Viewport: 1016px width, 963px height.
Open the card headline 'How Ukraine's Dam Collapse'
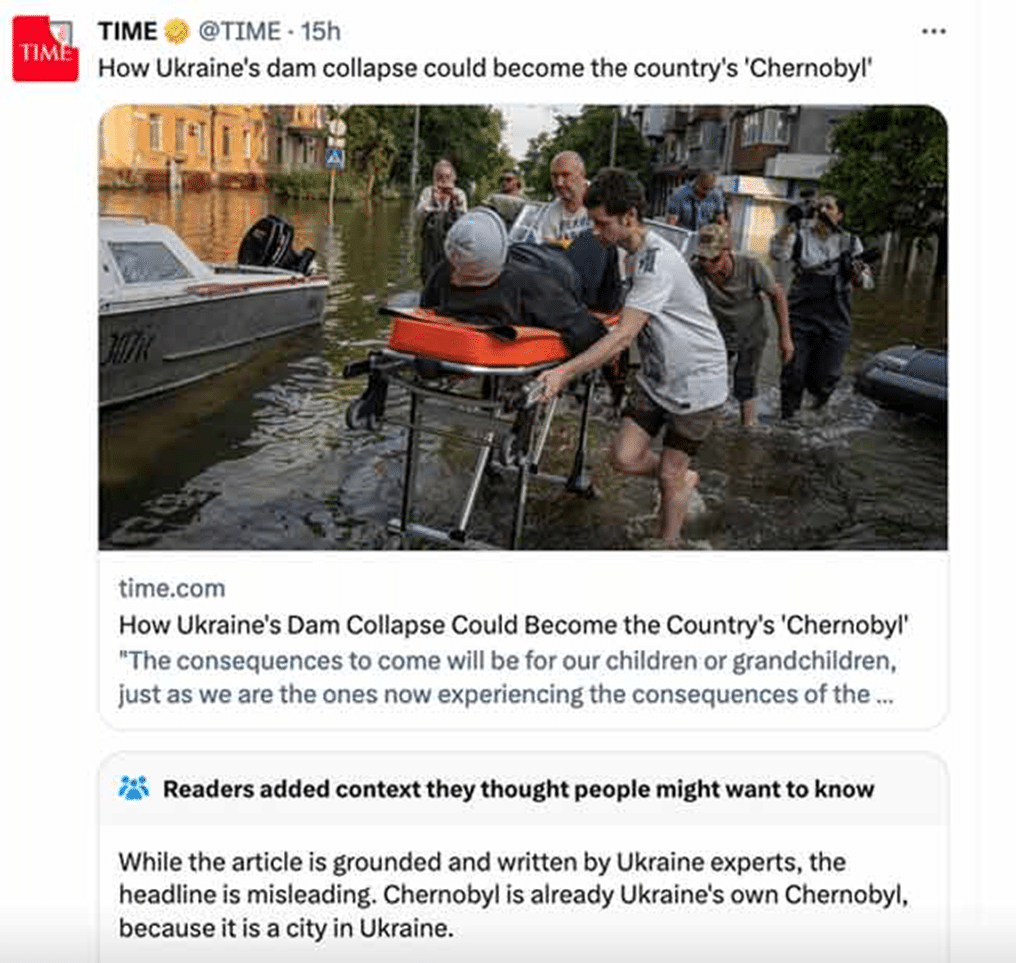click(513, 625)
